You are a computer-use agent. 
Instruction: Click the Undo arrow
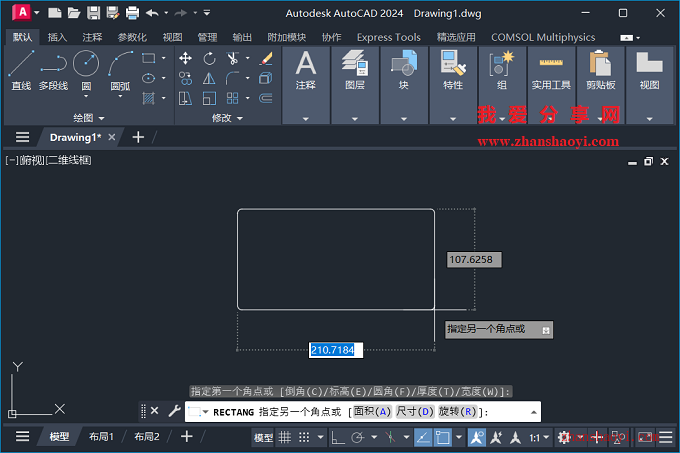(152, 13)
